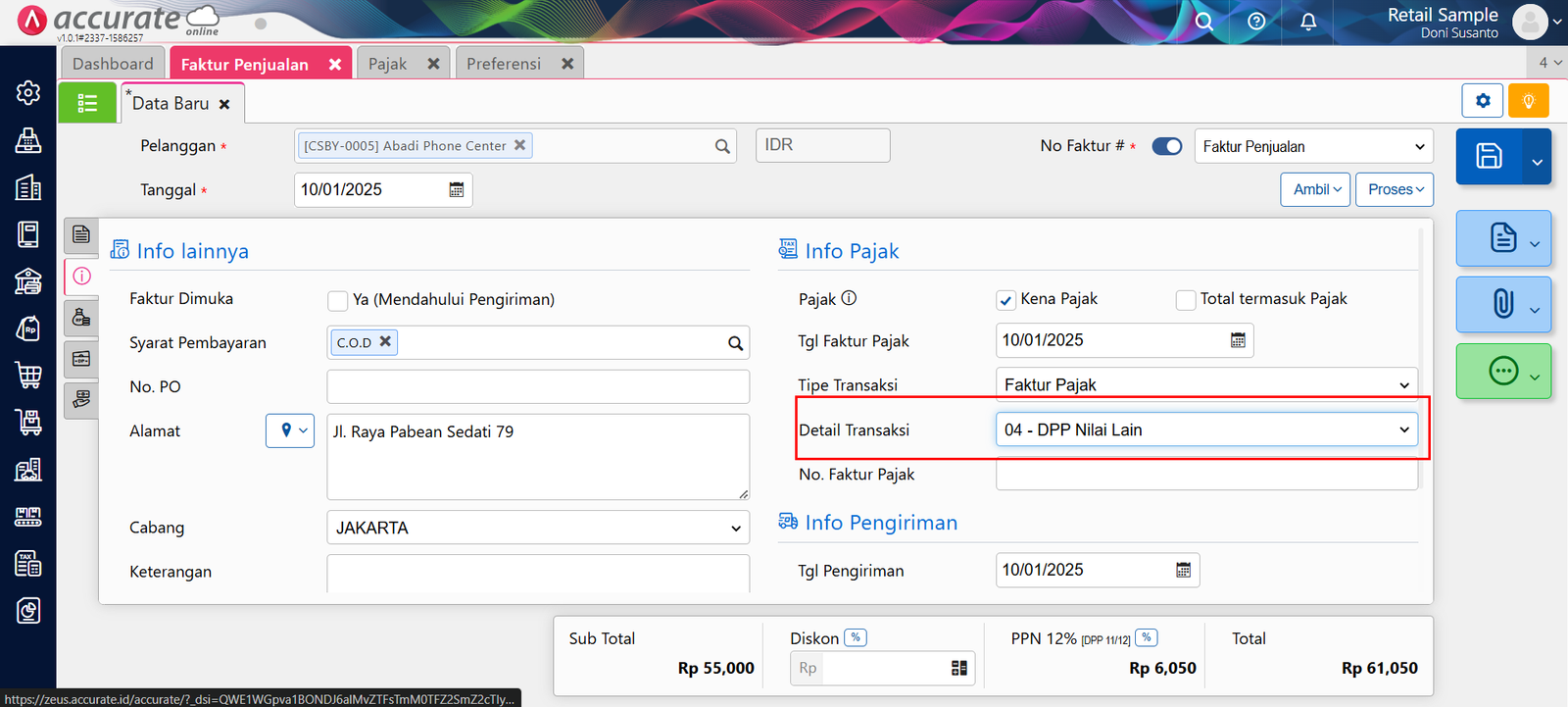Uncheck the Kena Pajak checkbox
1568x707 pixels.
click(1005, 300)
